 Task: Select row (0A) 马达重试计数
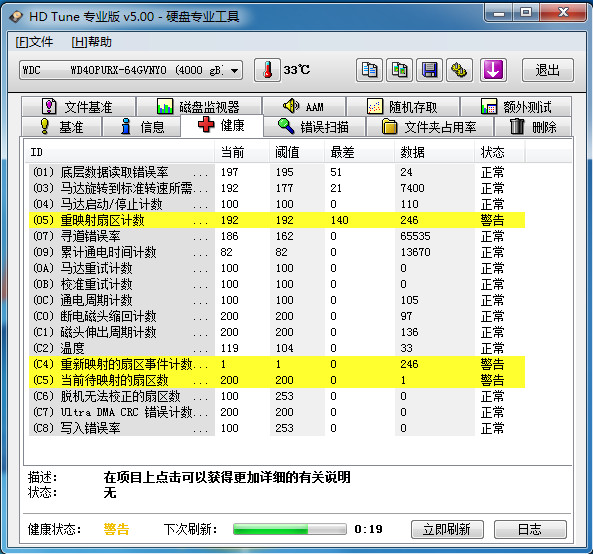[x=277, y=268]
